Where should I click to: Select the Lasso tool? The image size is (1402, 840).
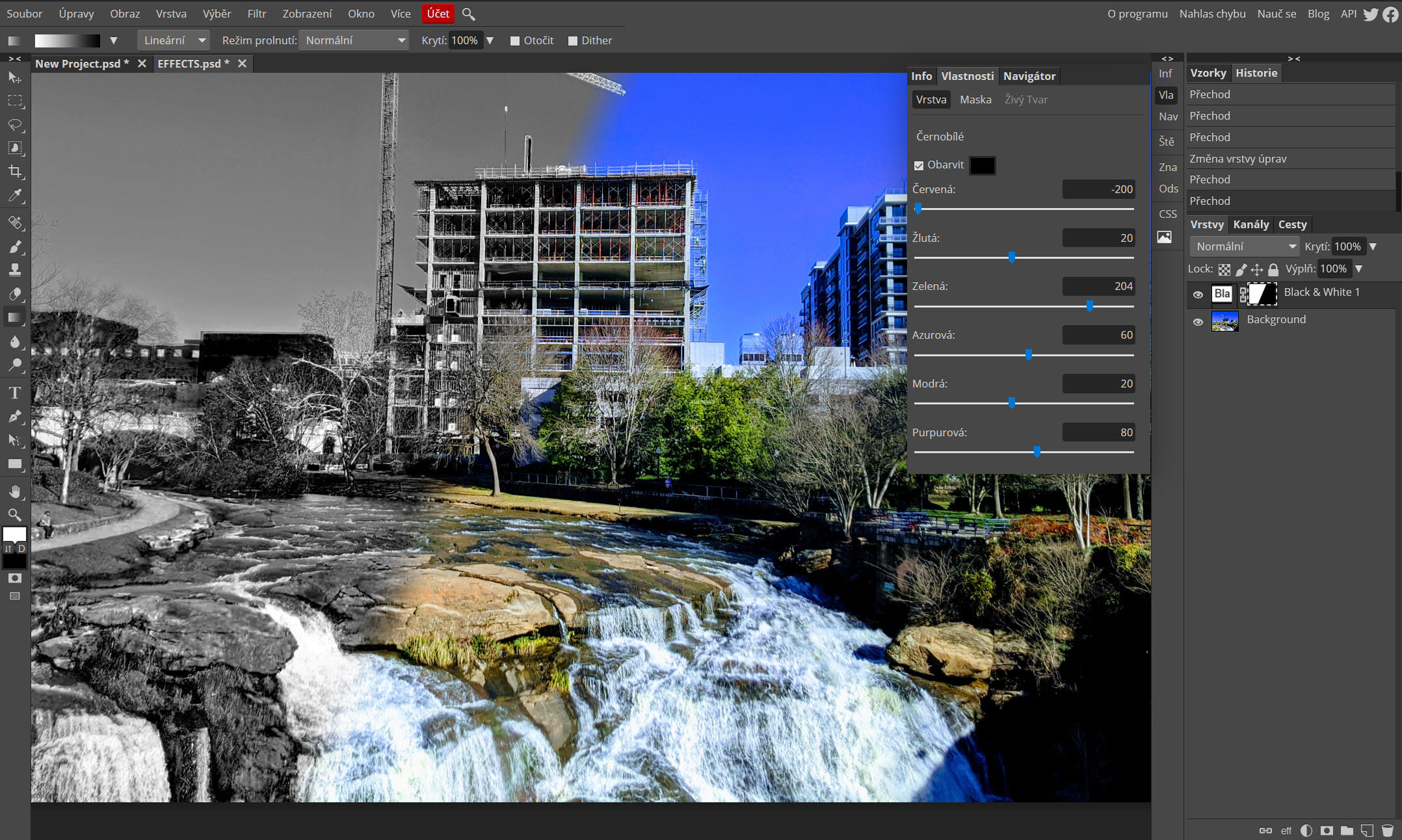click(x=15, y=124)
